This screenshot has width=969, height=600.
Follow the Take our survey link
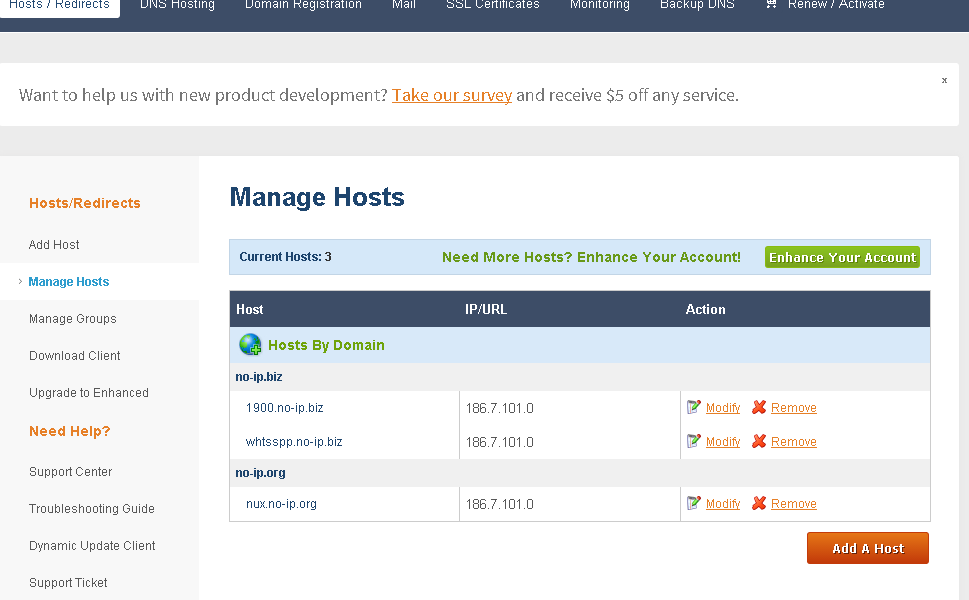[452, 95]
